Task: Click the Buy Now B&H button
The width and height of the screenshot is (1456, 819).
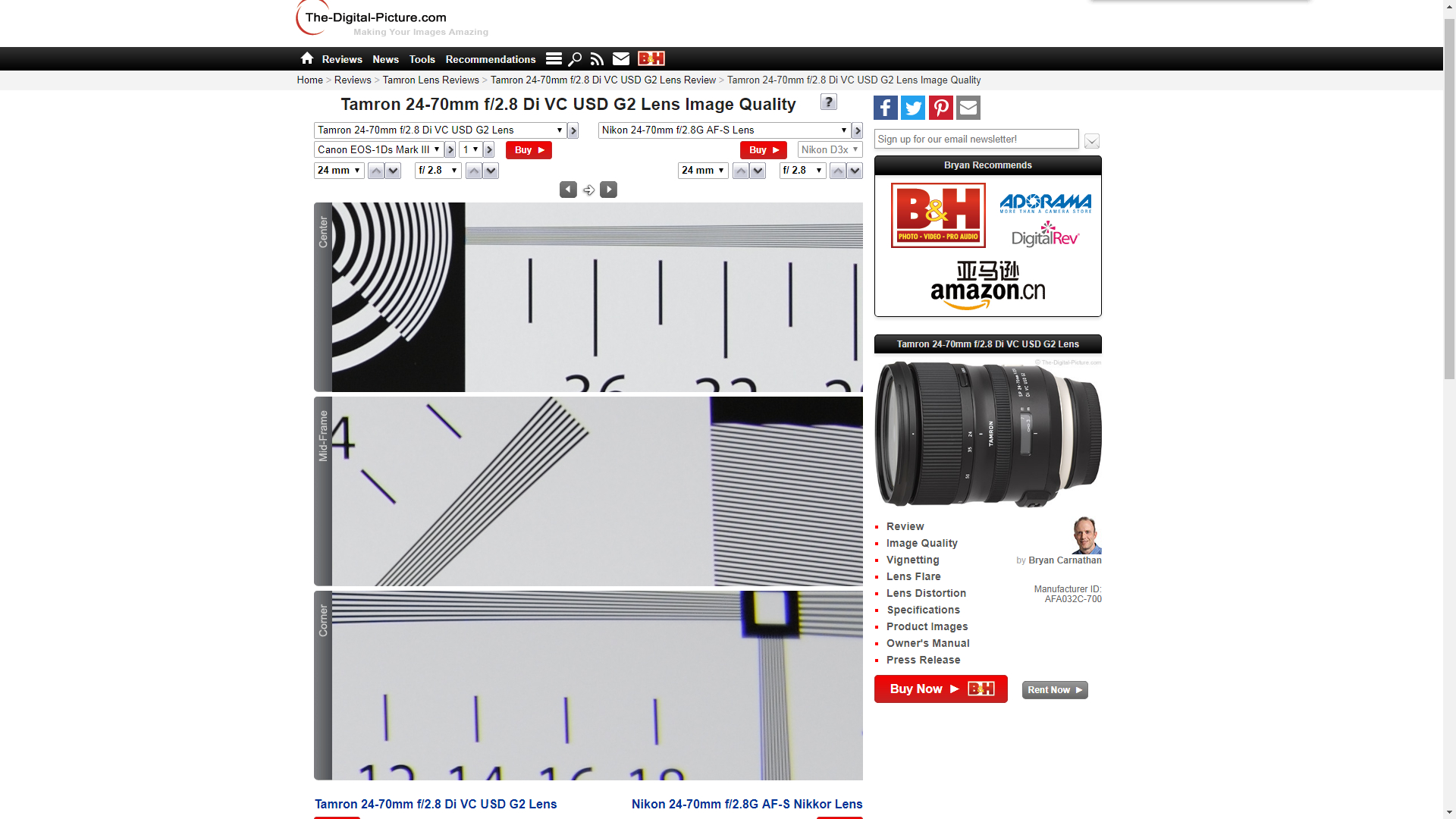Action: (x=941, y=689)
